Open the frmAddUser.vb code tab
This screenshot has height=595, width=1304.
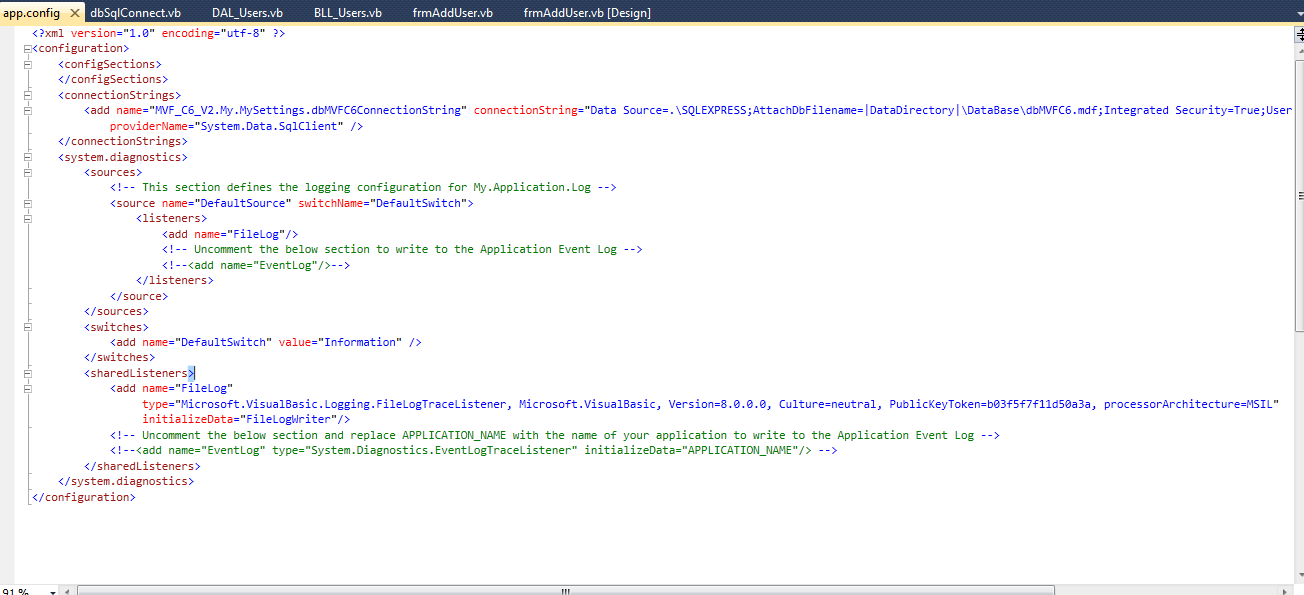(x=452, y=13)
